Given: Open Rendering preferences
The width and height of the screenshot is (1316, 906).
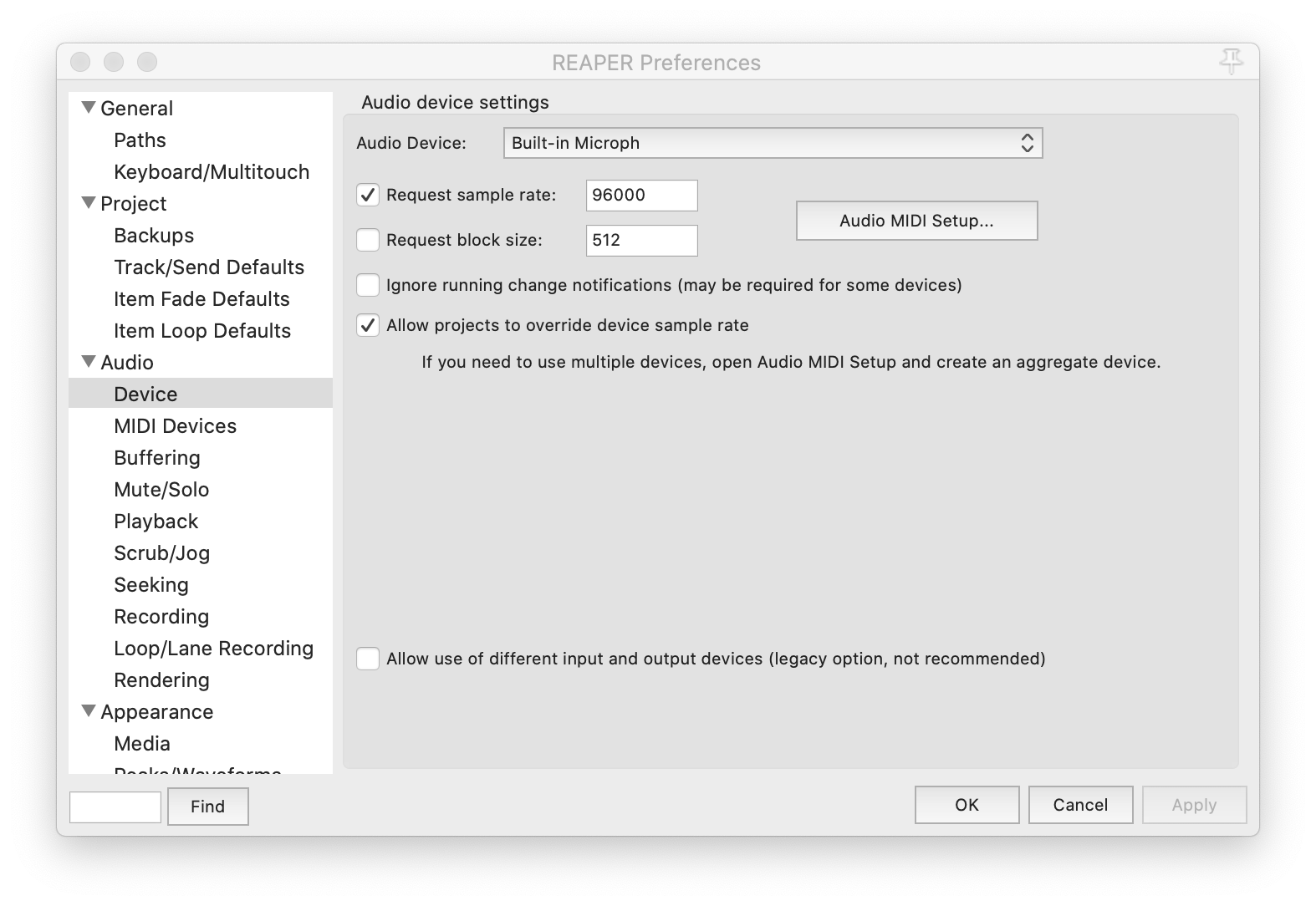Looking at the screenshot, I should coord(161,680).
